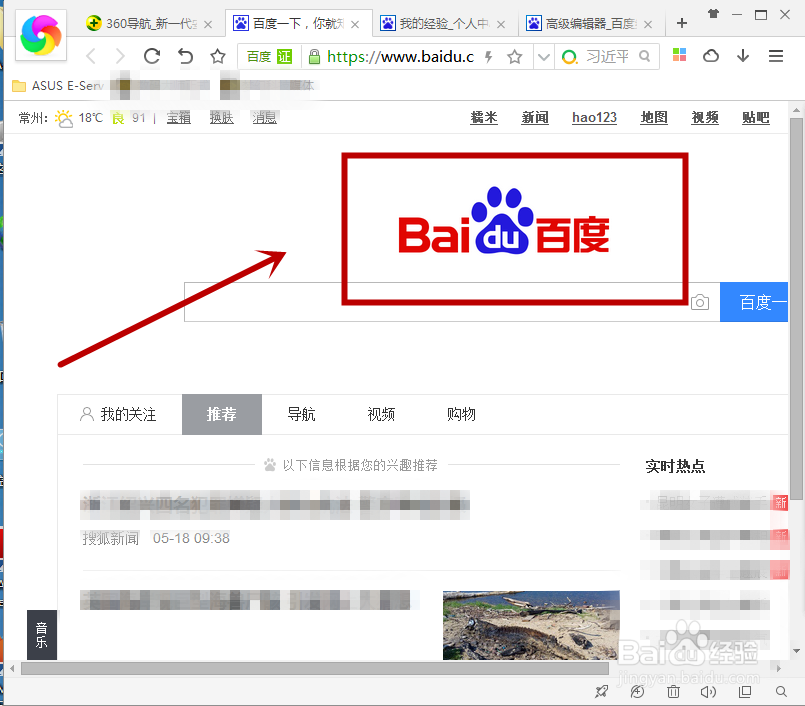The image size is (805, 706).
Task: Click the status bar trash icon
Action: click(x=673, y=692)
